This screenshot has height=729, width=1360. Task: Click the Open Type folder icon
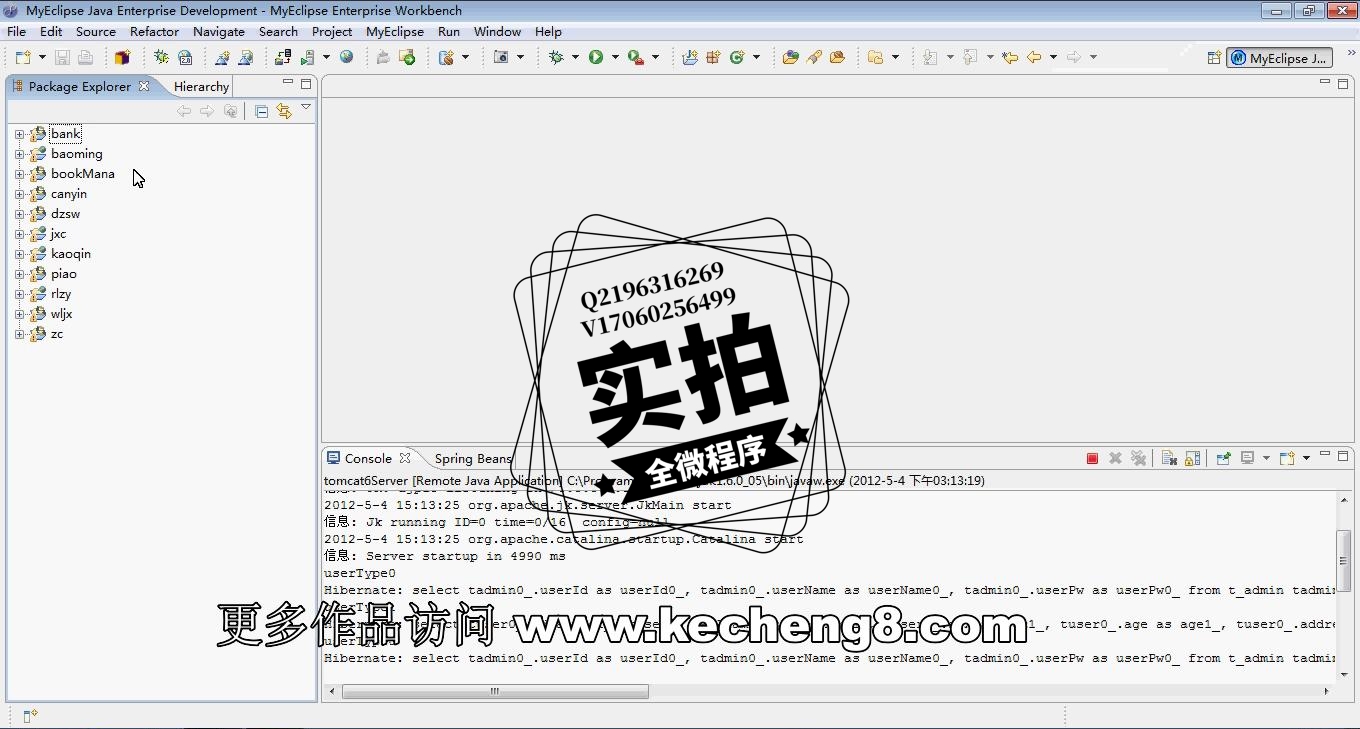[790, 57]
